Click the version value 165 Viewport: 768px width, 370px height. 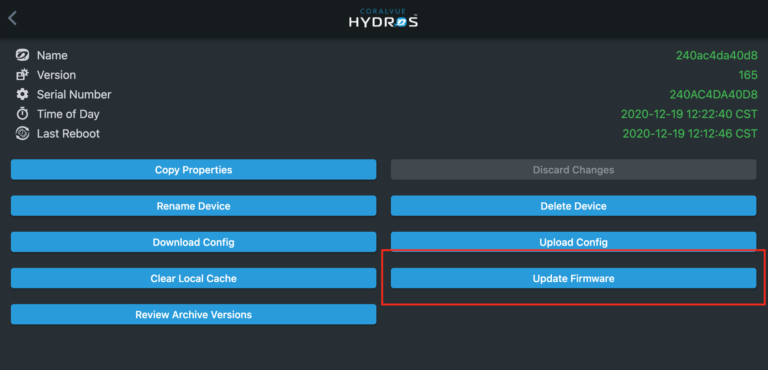748,75
